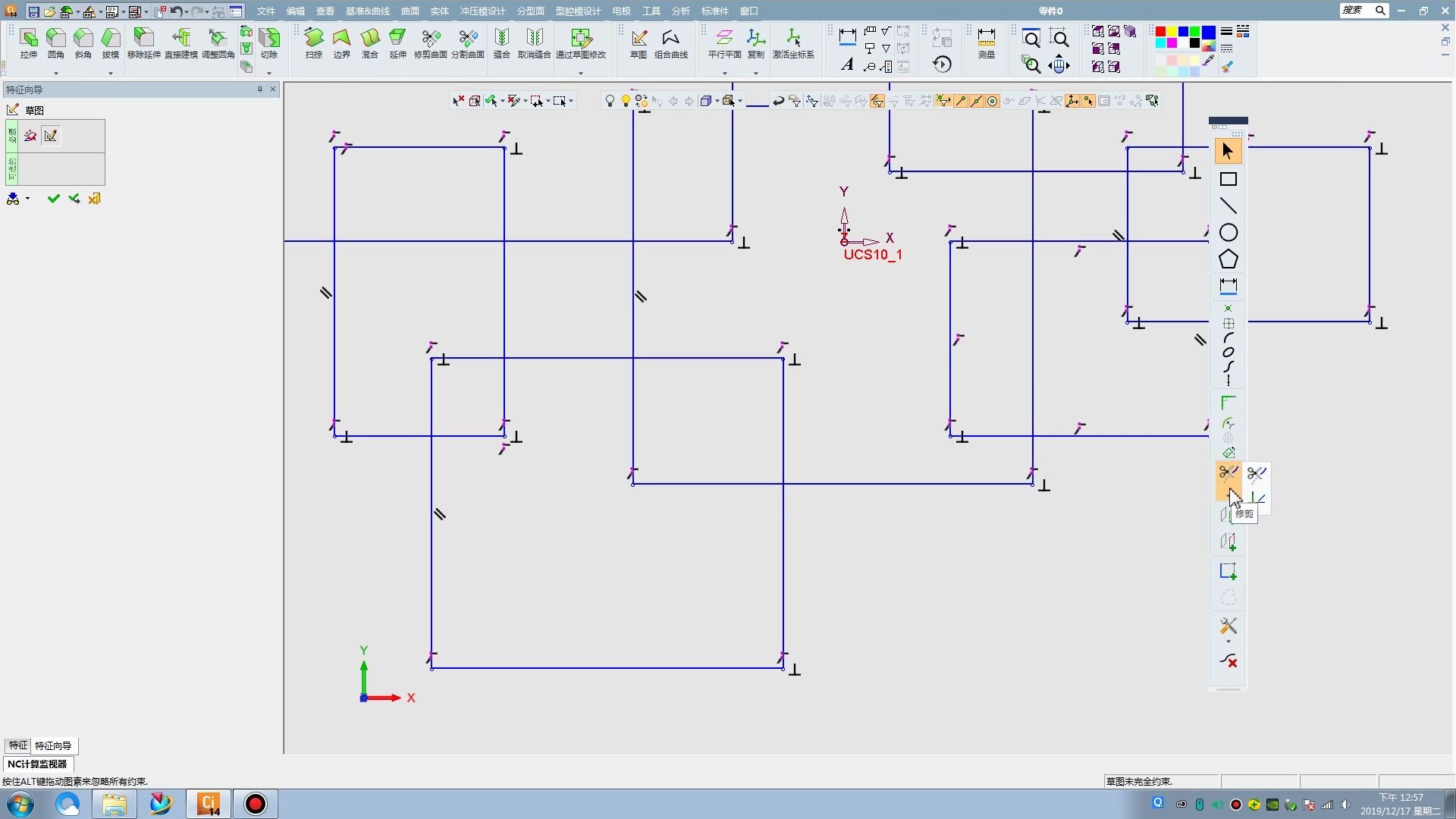Image resolution: width=1456 pixels, height=819 pixels.
Task: Expand dropdown under 通过草图修改 button
Action: point(581,73)
